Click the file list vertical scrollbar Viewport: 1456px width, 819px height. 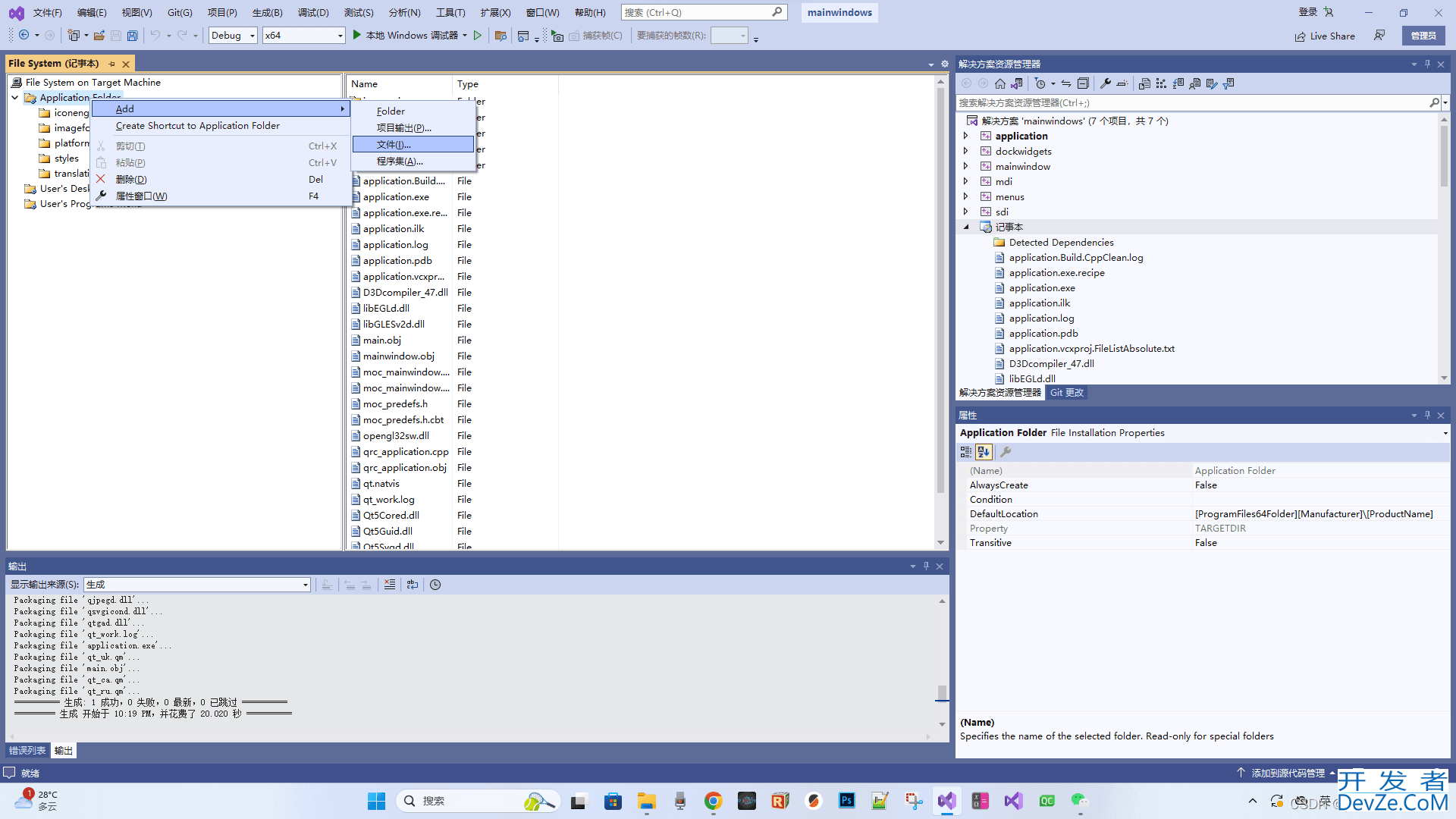click(x=941, y=312)
